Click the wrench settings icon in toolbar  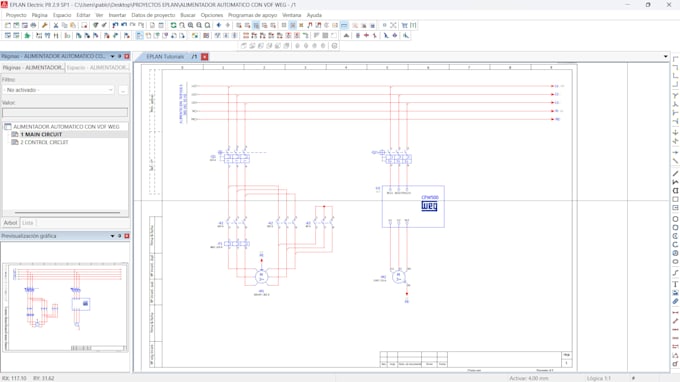click(x=45, y=26)
